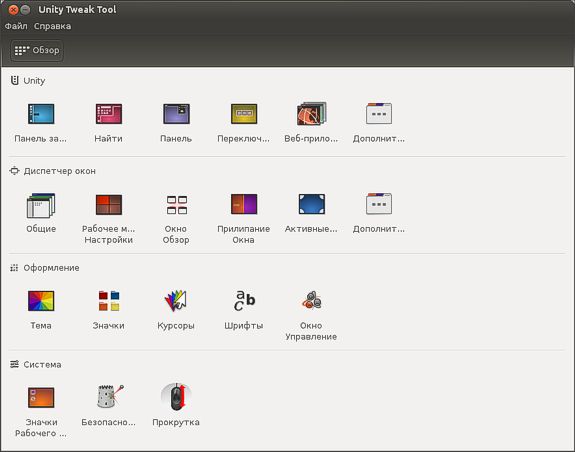Open Рабочее м... Настройки workspace icon
This screenshot has height=452, width=575.
(109, 205)
